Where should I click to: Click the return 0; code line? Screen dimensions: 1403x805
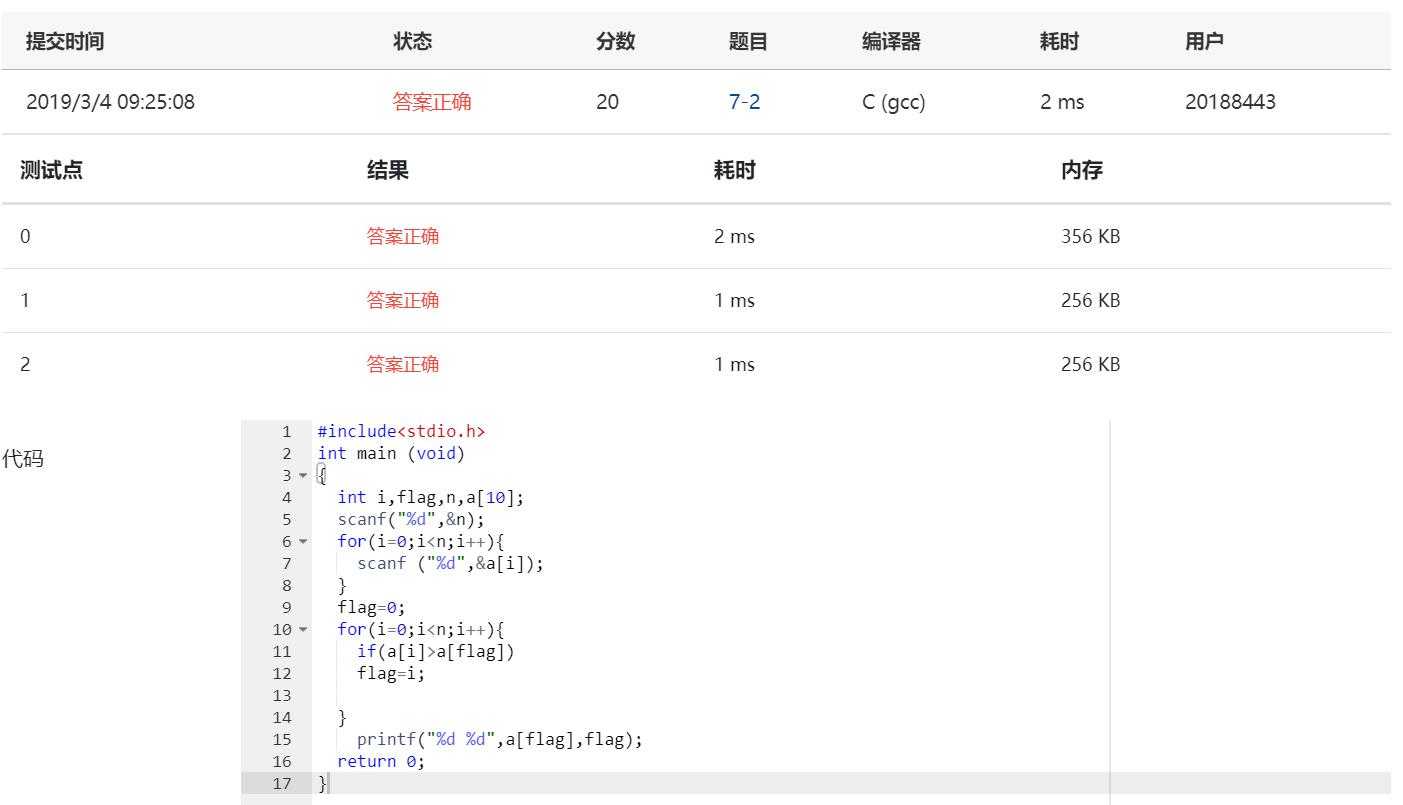tap(381, 761)
